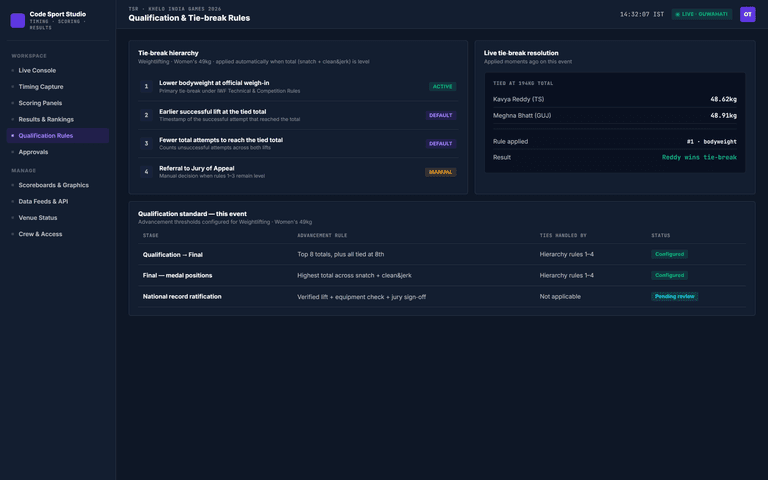The width and height of the screenshot is (768, 480).
Task: Click 'Qualification → Final' stage row
Action: click(442, 254)
